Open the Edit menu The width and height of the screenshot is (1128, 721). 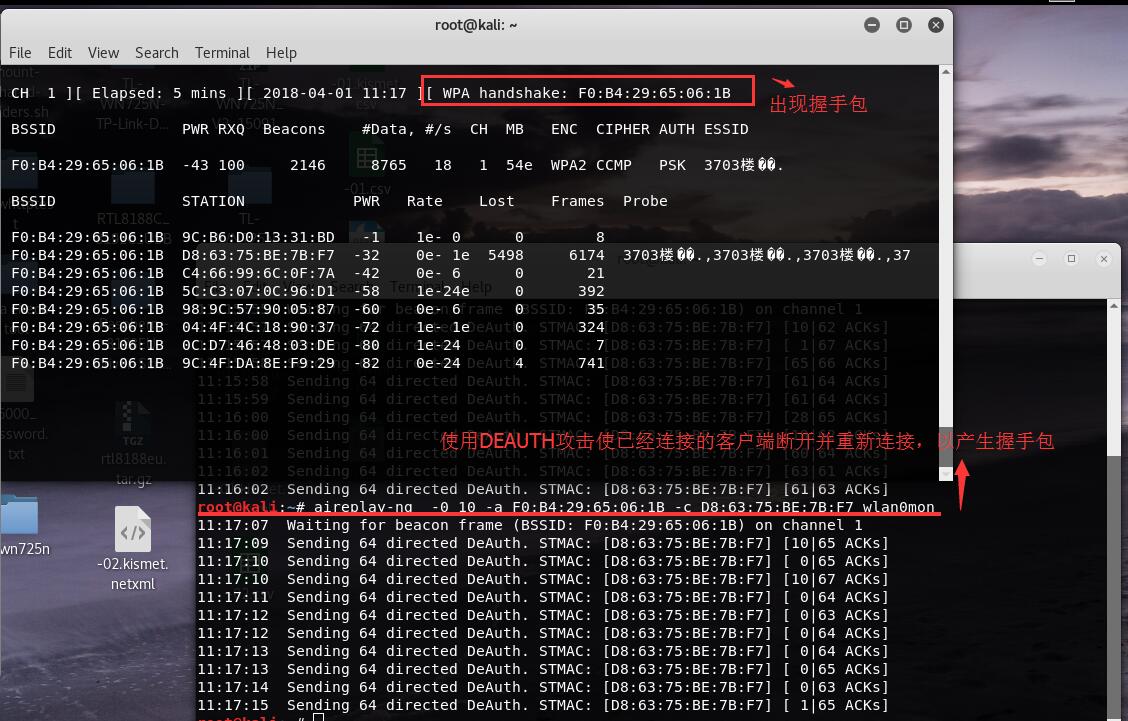pyautogui.click(x=60, y=53)
